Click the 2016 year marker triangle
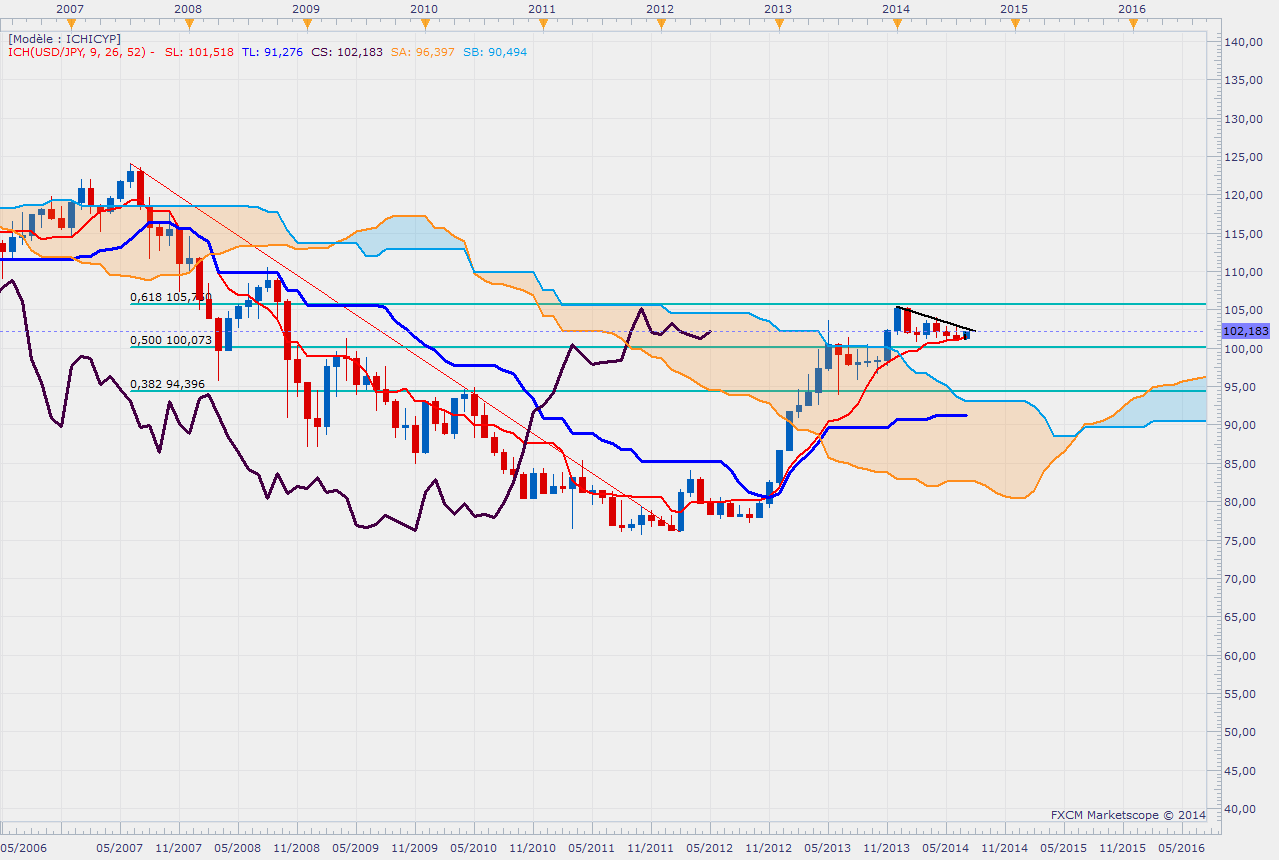This screenshot has width=1279, height=860. (1132, 24)
